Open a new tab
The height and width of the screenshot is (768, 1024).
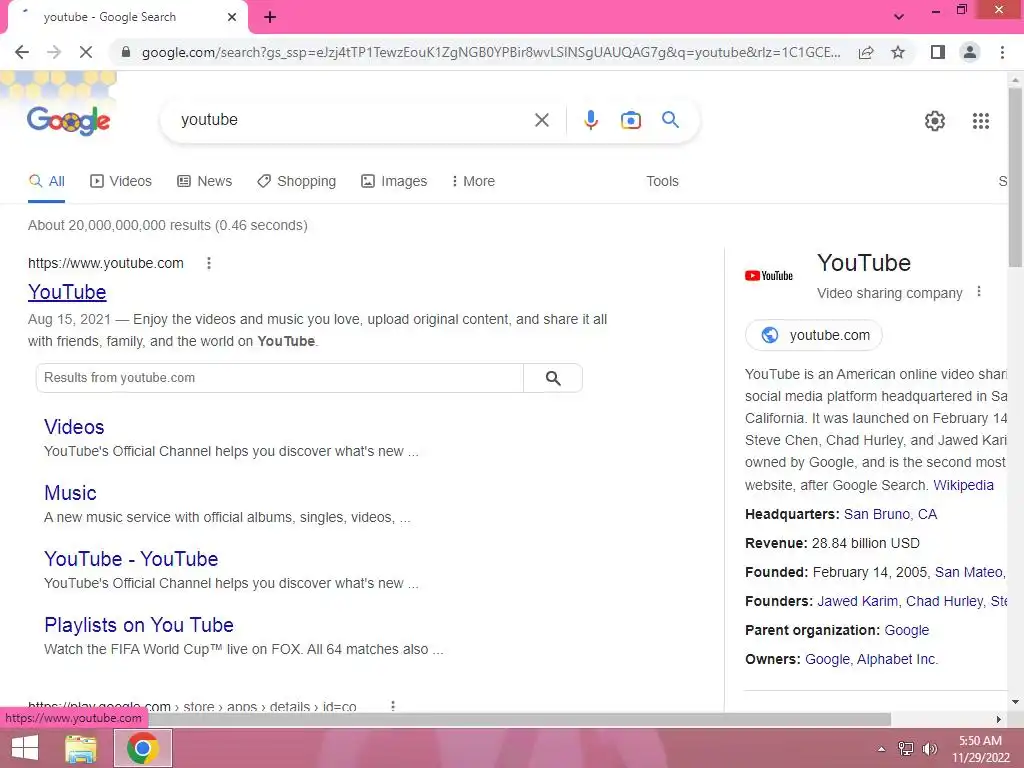pos(270,17)
